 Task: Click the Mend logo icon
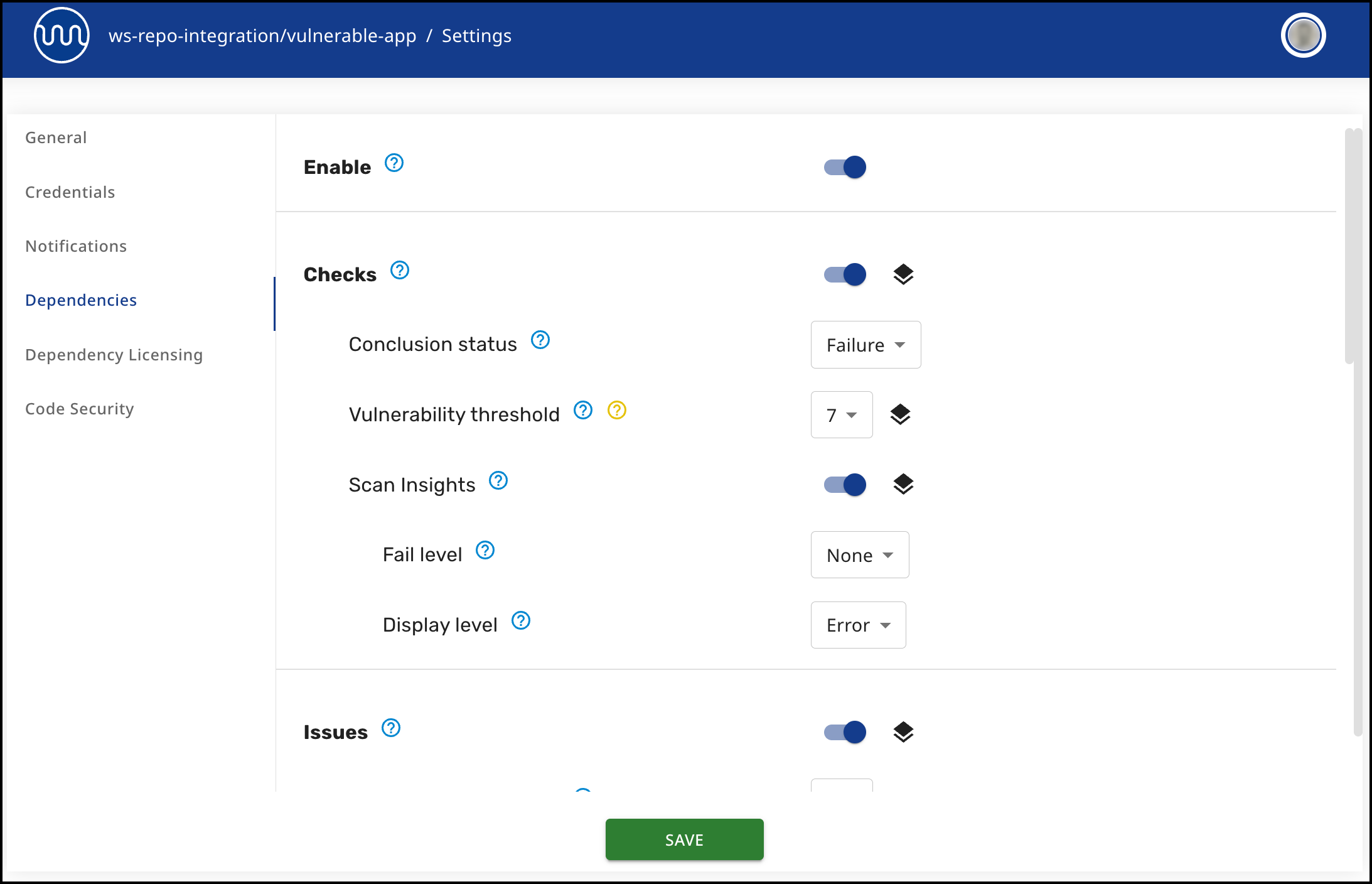click(x=62, y=36)
